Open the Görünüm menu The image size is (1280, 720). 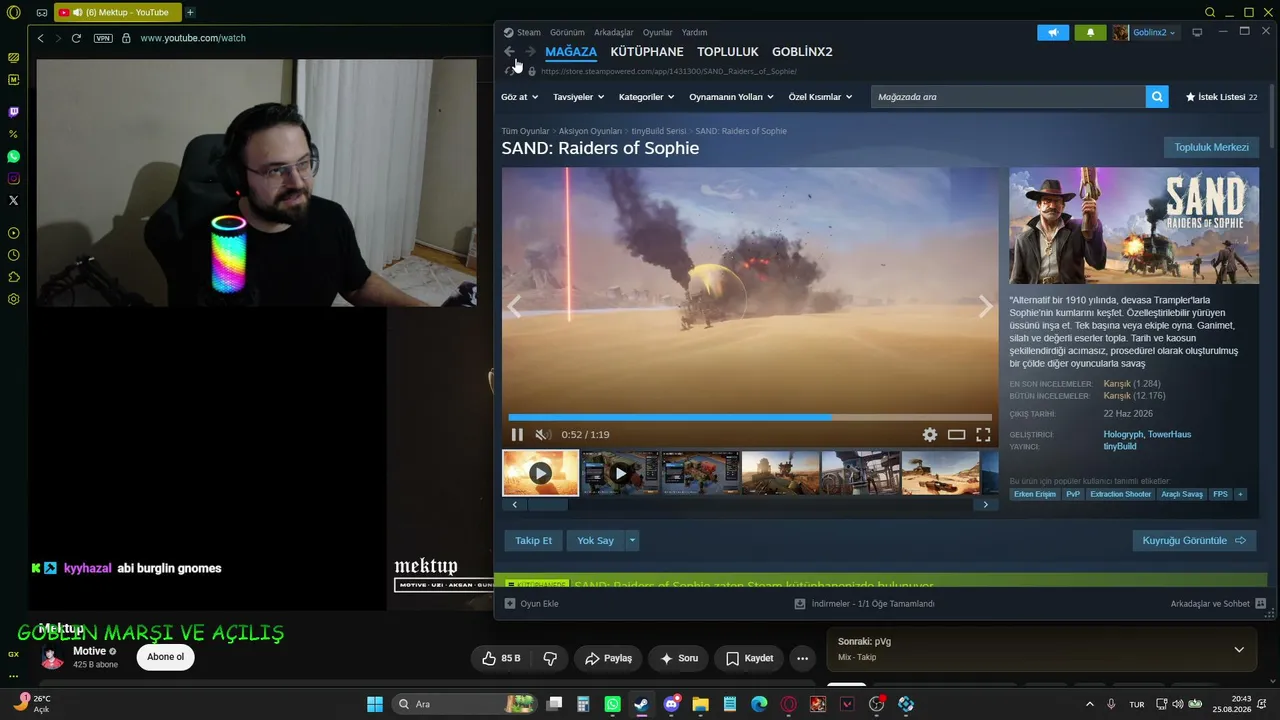(x=567, y=32)
